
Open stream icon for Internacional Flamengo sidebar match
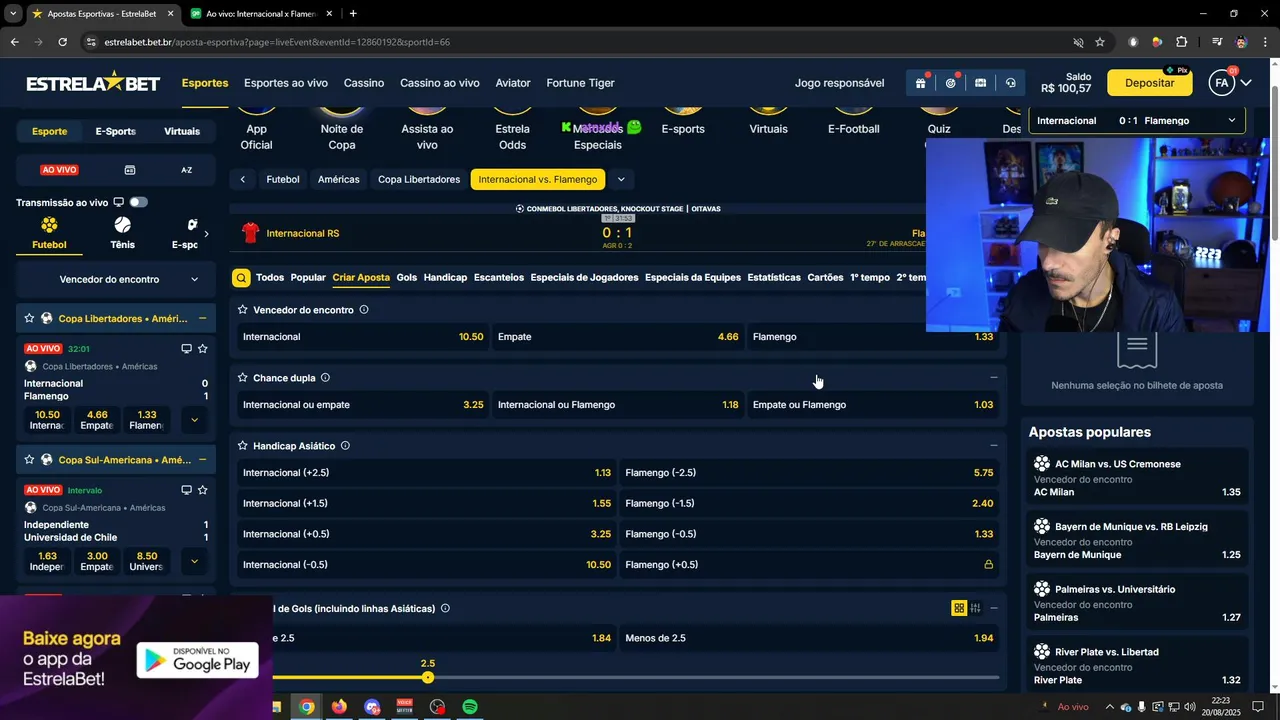click(x=186, y=349)
